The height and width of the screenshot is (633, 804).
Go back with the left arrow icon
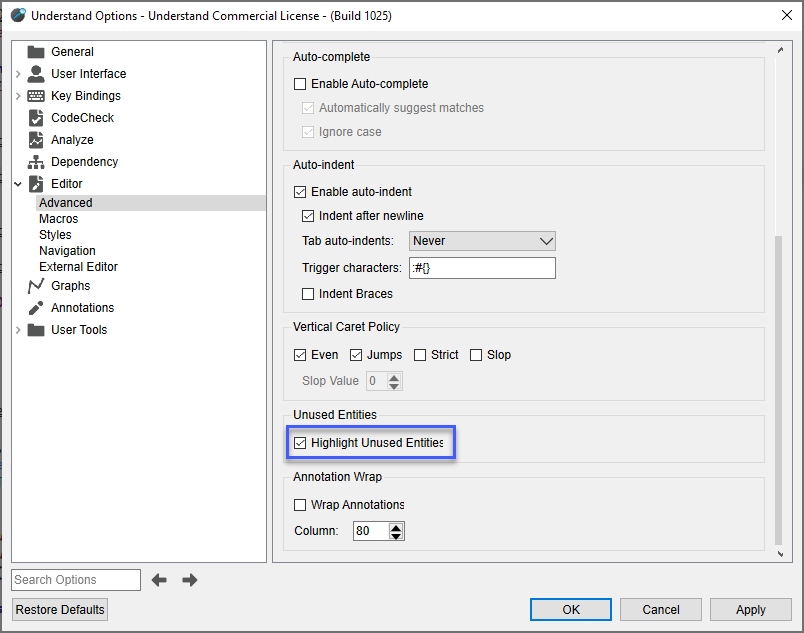tap(159, 580)
